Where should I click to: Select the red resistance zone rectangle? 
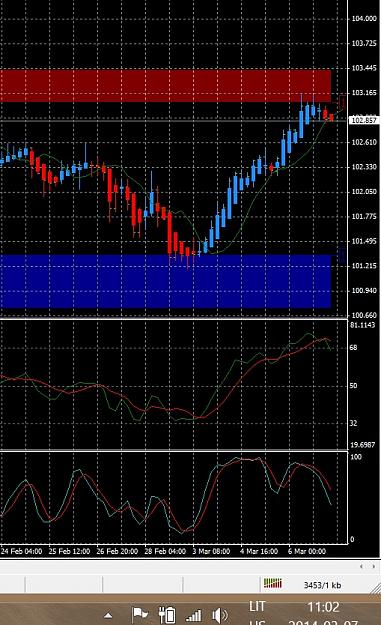pos(165,86)
